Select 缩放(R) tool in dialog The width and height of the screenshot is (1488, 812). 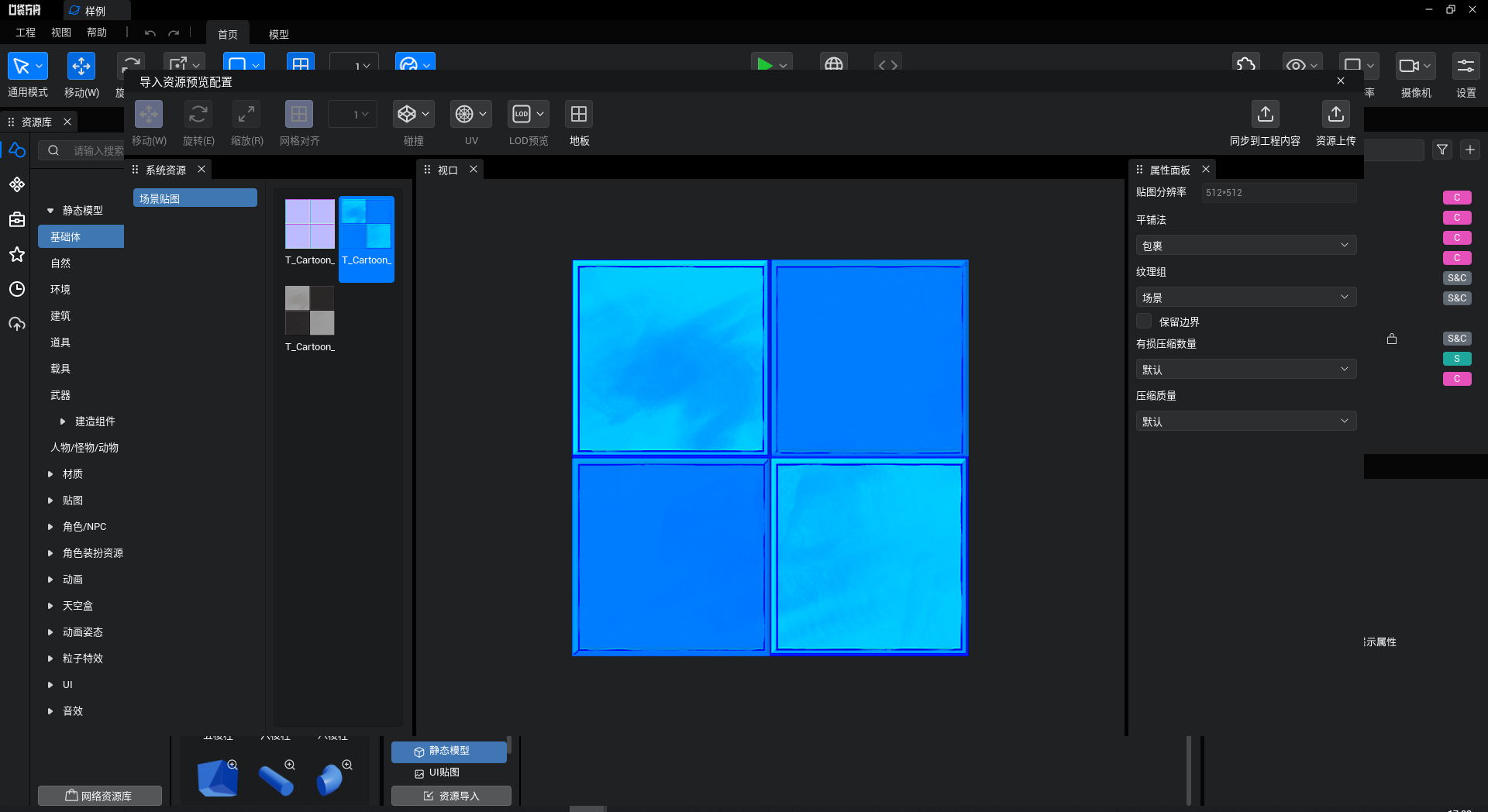click(x=246, y=114)
